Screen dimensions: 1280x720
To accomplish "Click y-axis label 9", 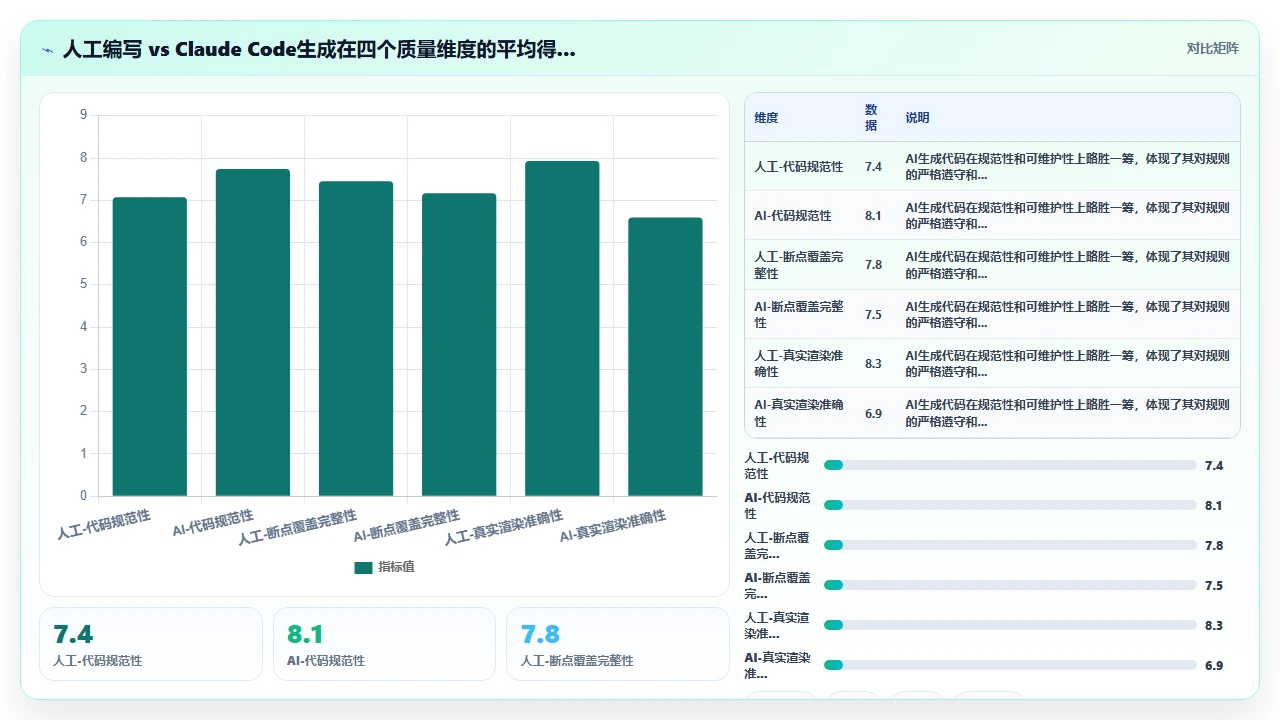I will coord(84,115).
